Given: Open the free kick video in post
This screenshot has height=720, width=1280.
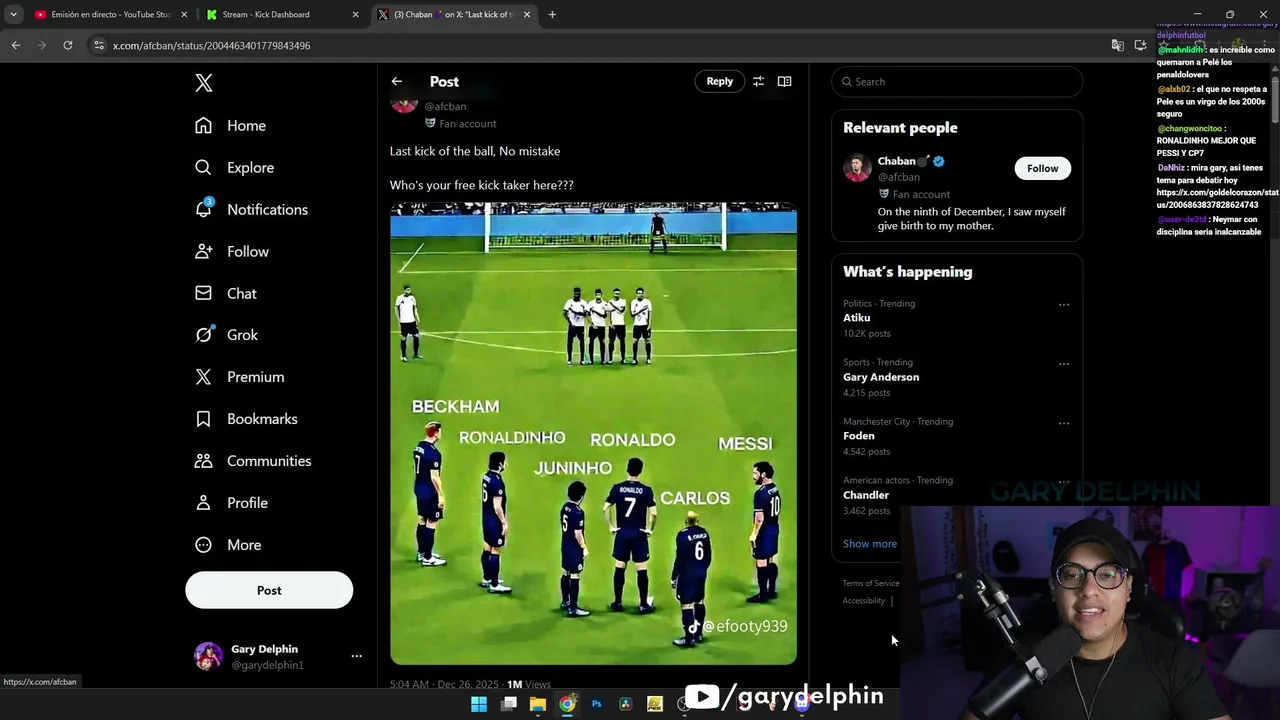Looking at the screenshot, I should click(593, 433).
